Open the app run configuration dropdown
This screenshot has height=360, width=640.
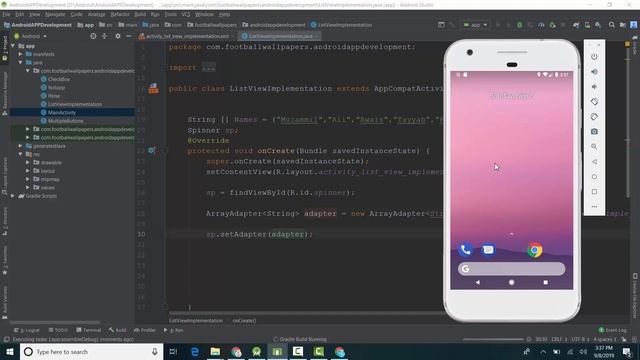coord(476,25)
